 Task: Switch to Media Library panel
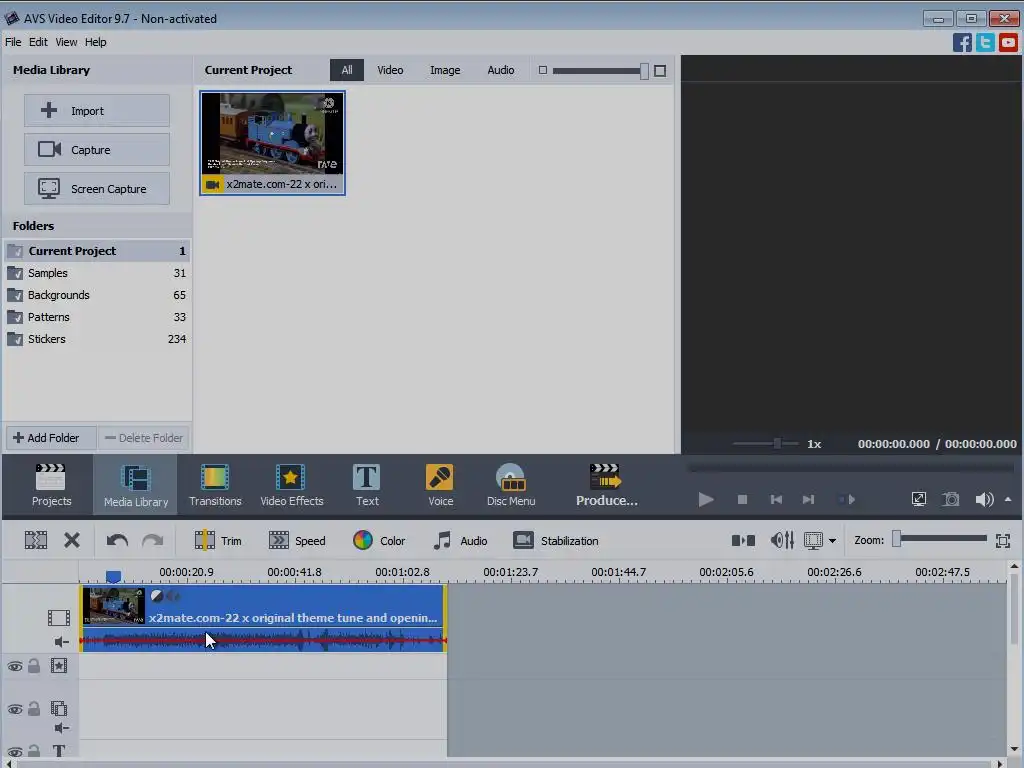136,485
